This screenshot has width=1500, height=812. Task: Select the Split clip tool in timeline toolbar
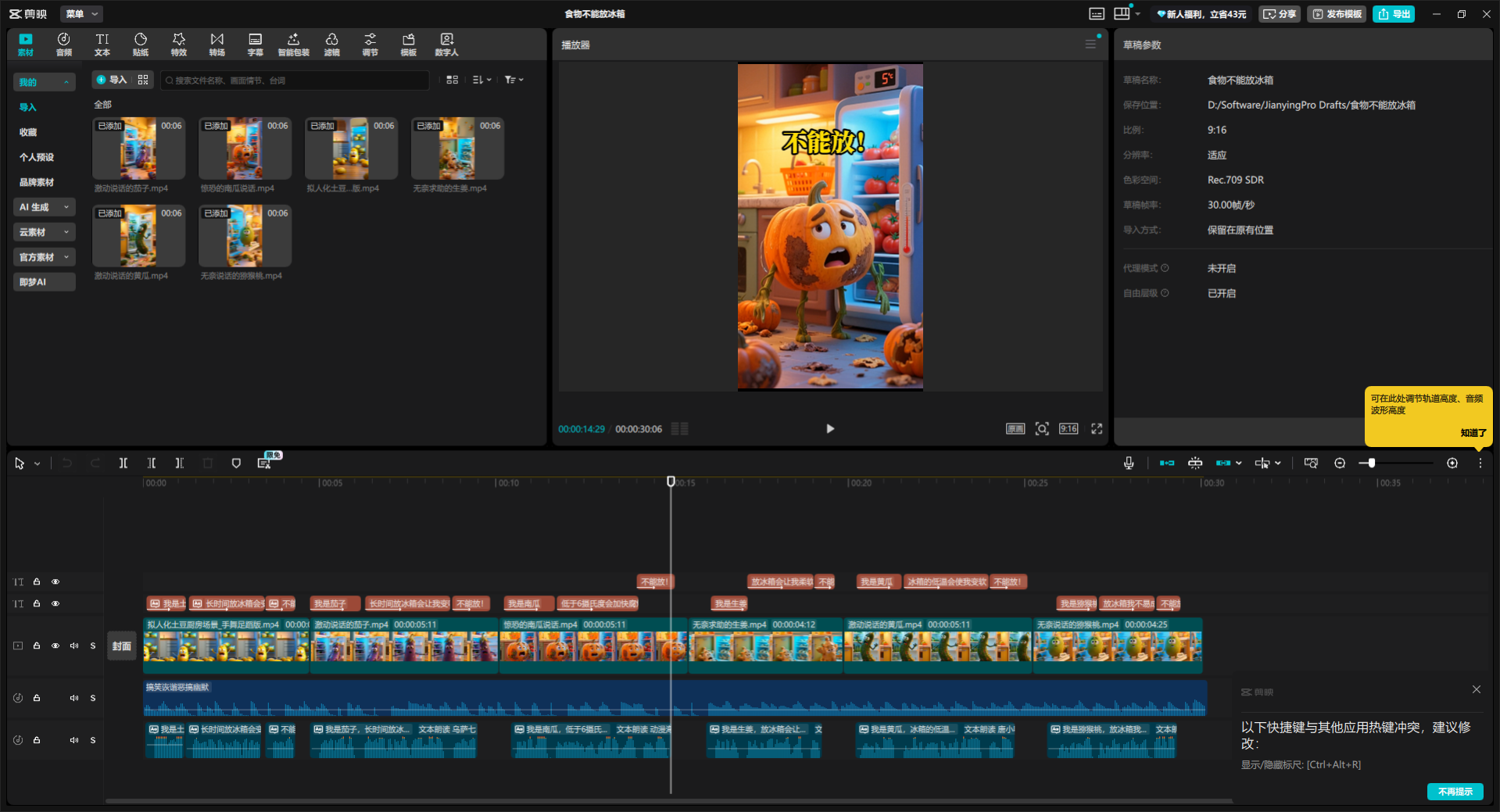(x=124, y=463)
